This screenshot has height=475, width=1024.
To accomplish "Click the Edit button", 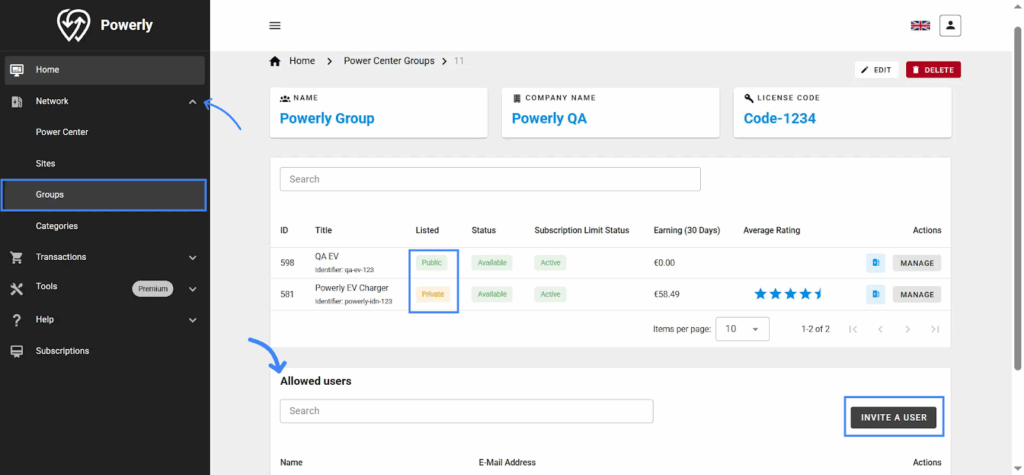I will [x=876, y=70].
